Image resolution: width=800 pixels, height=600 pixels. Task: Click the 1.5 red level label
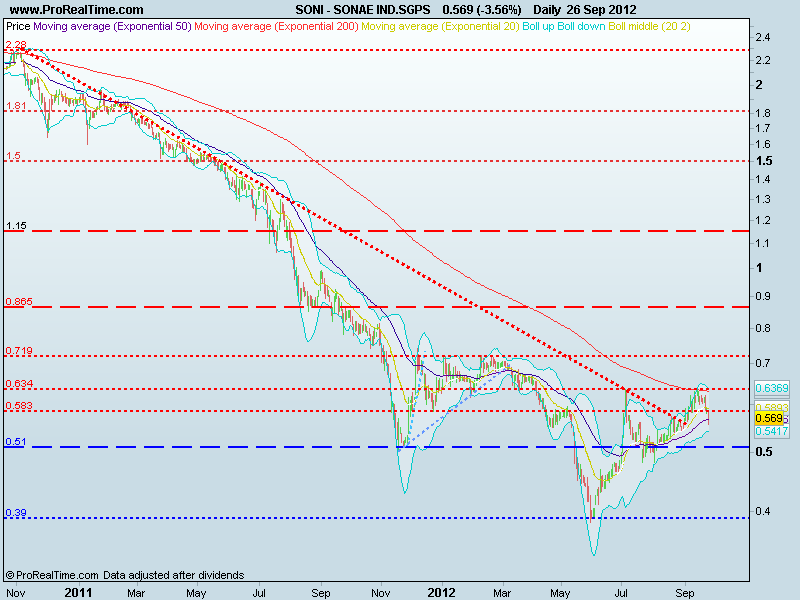pyautogui.click(x=13, y=156)
